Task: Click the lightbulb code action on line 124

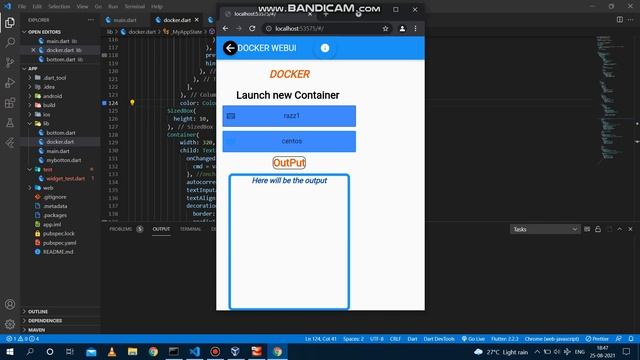Action: (132, 103)
